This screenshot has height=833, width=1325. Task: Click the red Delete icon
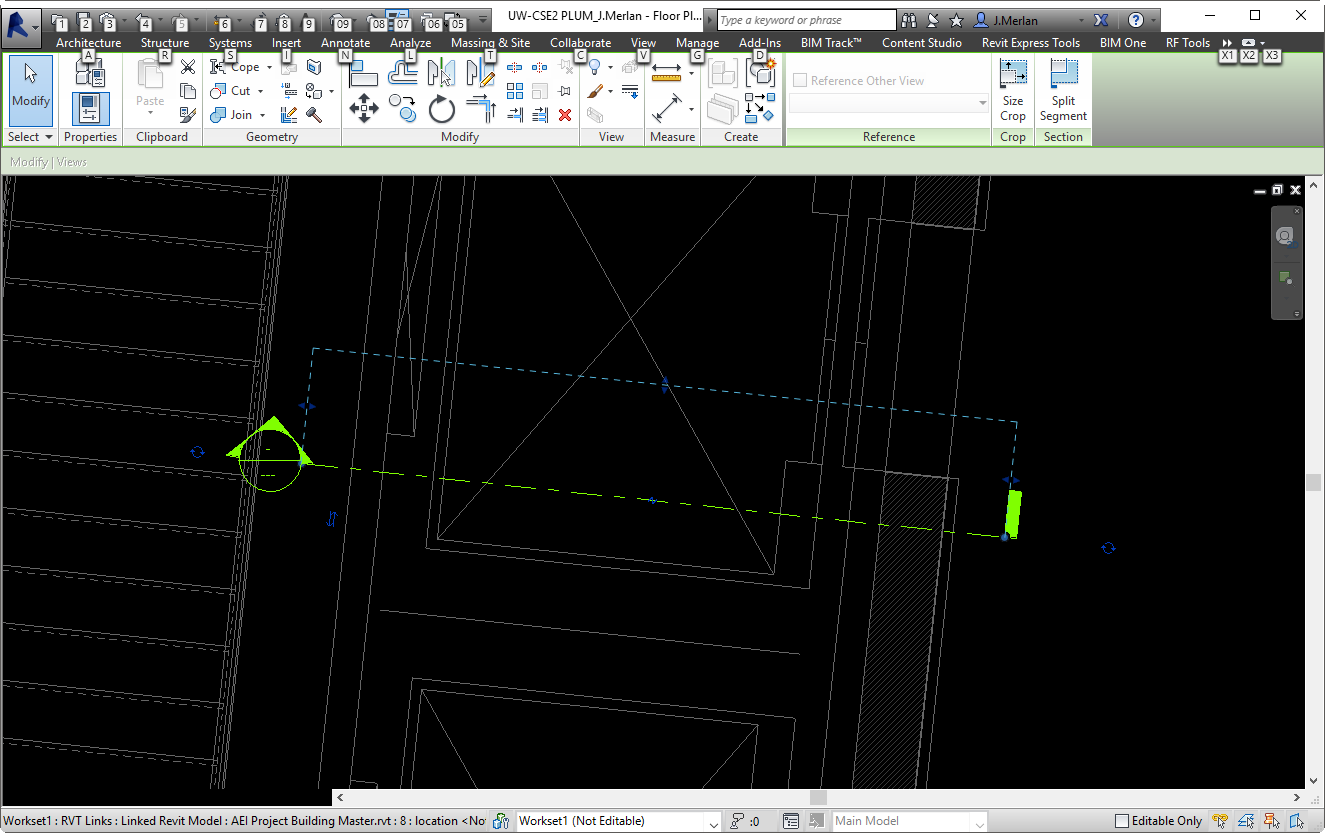pyautogui.click(x=565, y=115)
